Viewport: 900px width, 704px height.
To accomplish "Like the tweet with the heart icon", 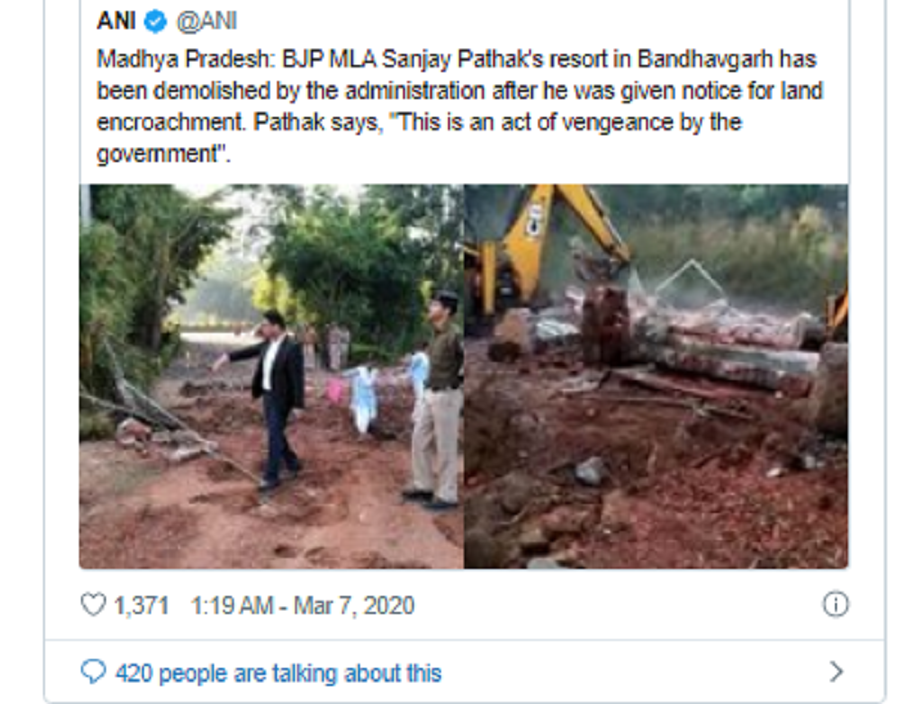I will click(93, 605).
